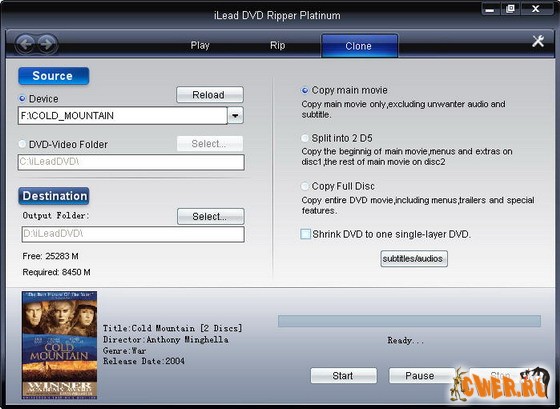Click the forward arrow navigation icon
The height and width of the screenshot is (409, 560).
[x=47, y=45]
